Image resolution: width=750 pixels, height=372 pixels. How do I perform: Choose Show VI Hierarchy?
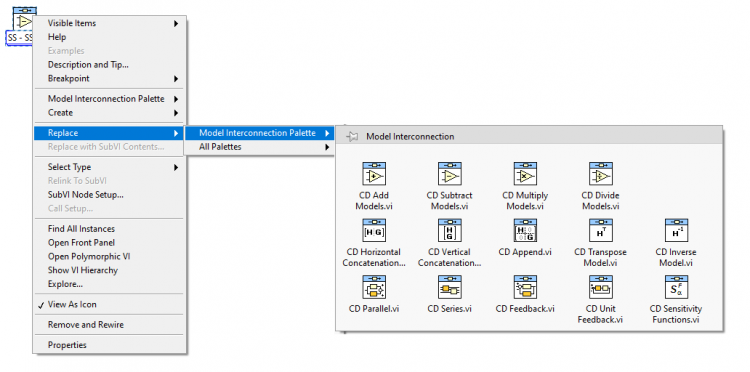click(x=110, y=271)
